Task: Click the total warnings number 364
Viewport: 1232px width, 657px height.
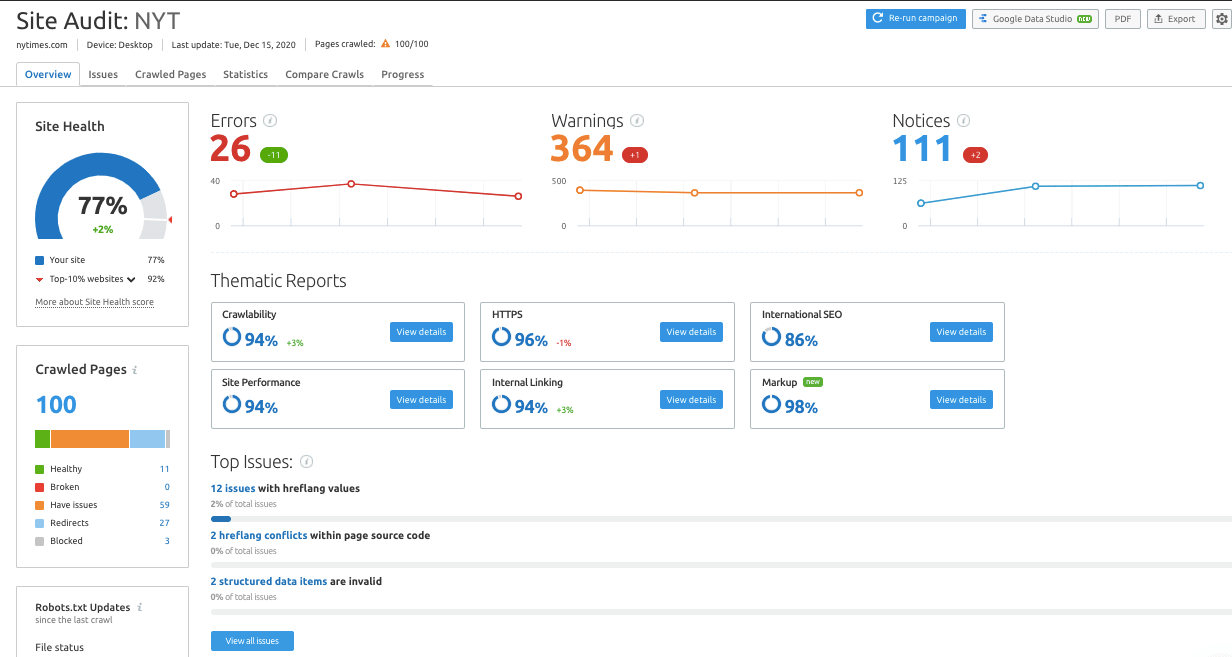Action: [x=582, y=149]
